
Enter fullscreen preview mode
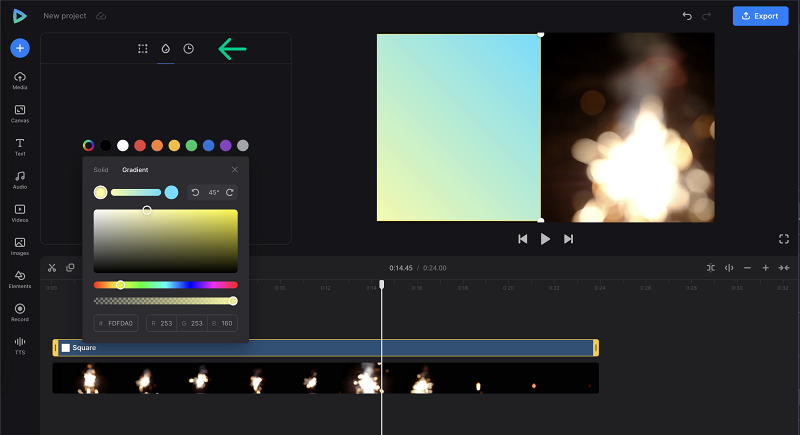(x=784, y=239)
